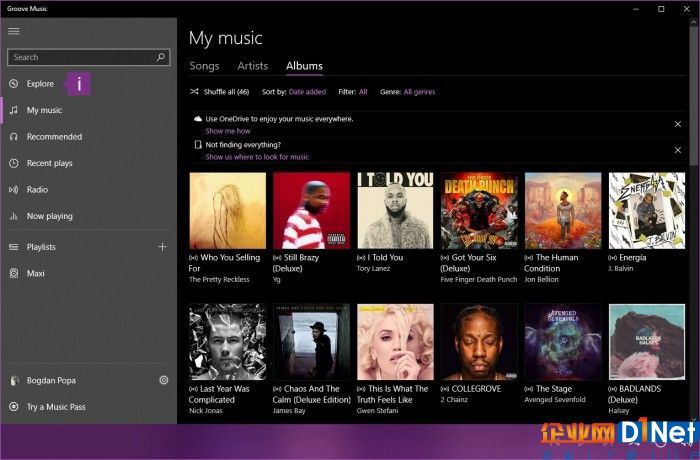Open BADLANDS (Deluxe) album cover
This screenshot has width=700, height=460.
[x=647, y=342]
